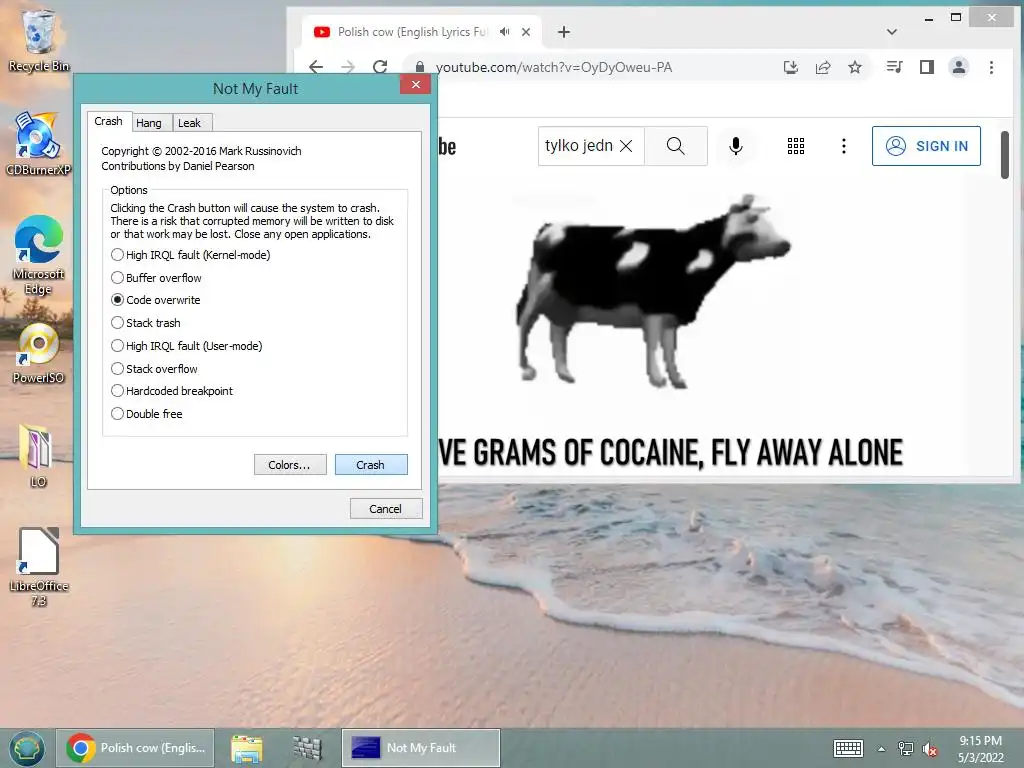Close the Polish cow tab
Viewport: 1024px width, 768px height.
(x=526, y=32)
